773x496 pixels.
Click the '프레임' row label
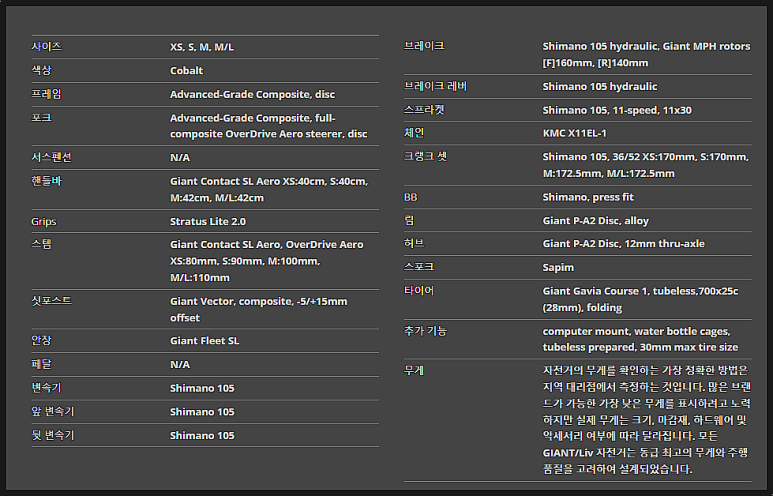point(46,94)
